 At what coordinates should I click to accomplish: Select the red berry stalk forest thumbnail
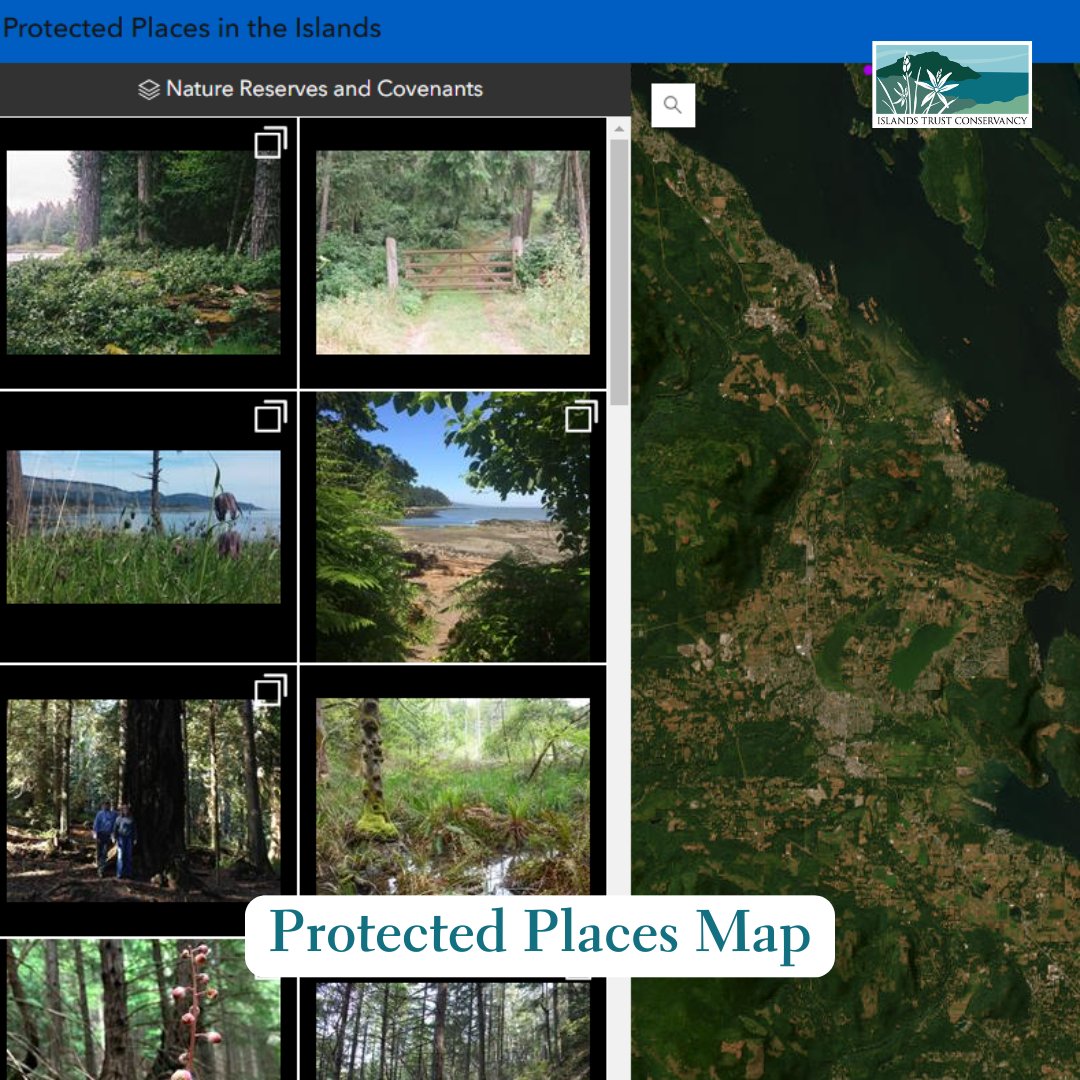click(x=143, y=1010)
